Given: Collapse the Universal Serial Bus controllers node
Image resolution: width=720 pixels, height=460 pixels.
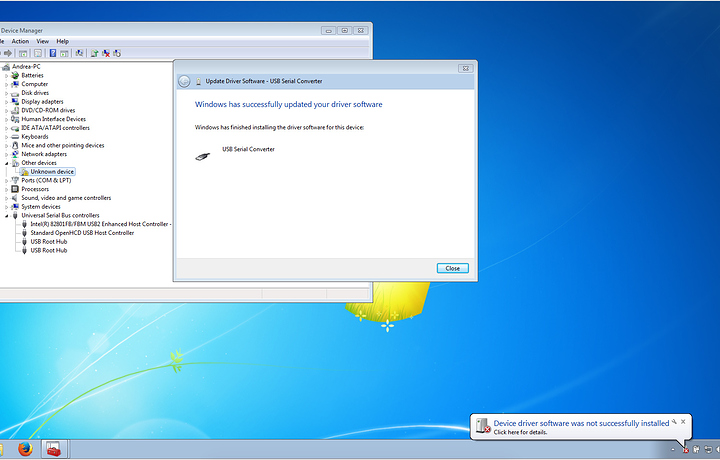Looking at the screenshot, I should (6, 215).
